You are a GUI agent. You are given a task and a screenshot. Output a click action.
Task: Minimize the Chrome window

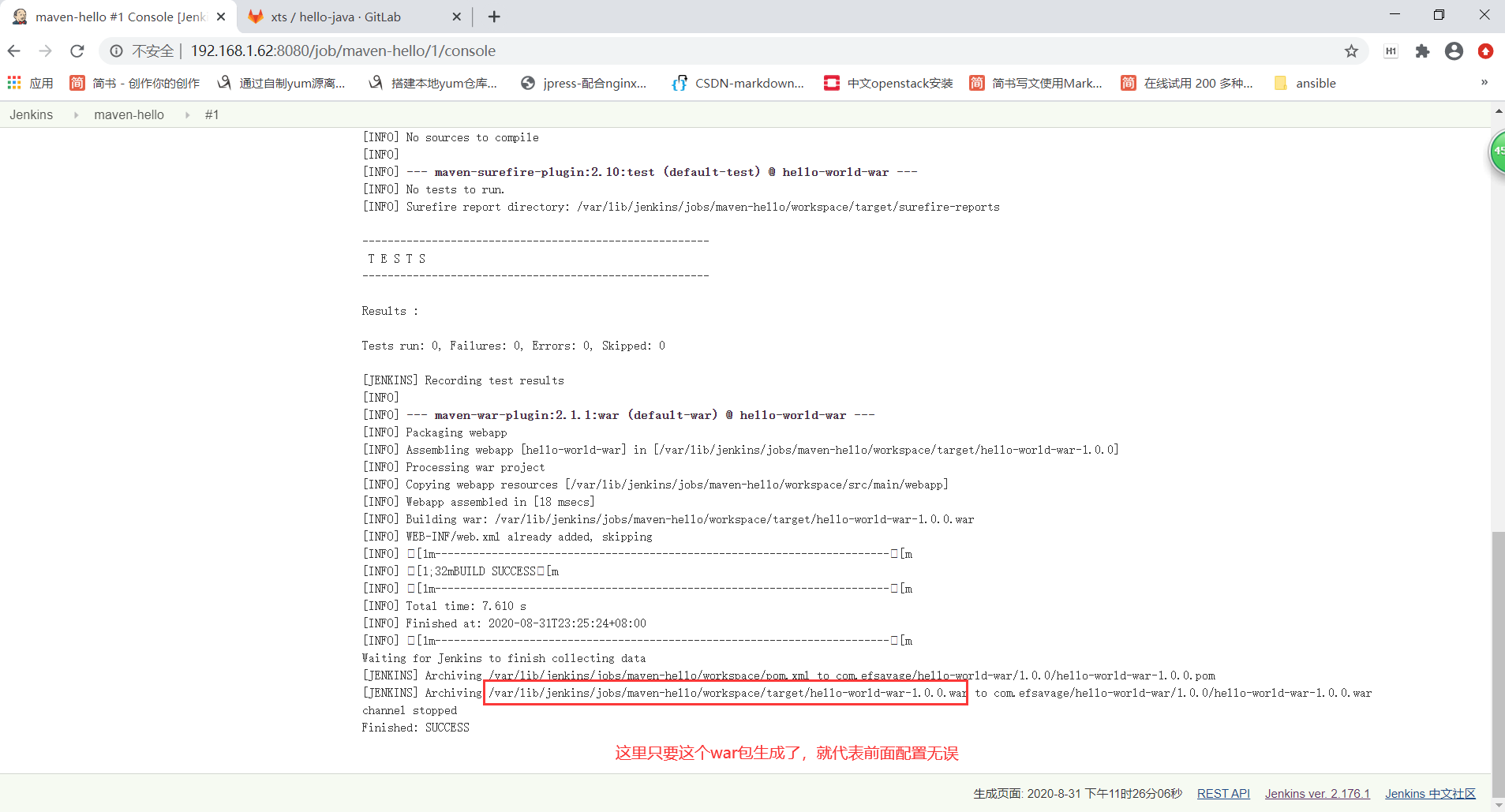pyautogui.click(x=1395, y=15)
